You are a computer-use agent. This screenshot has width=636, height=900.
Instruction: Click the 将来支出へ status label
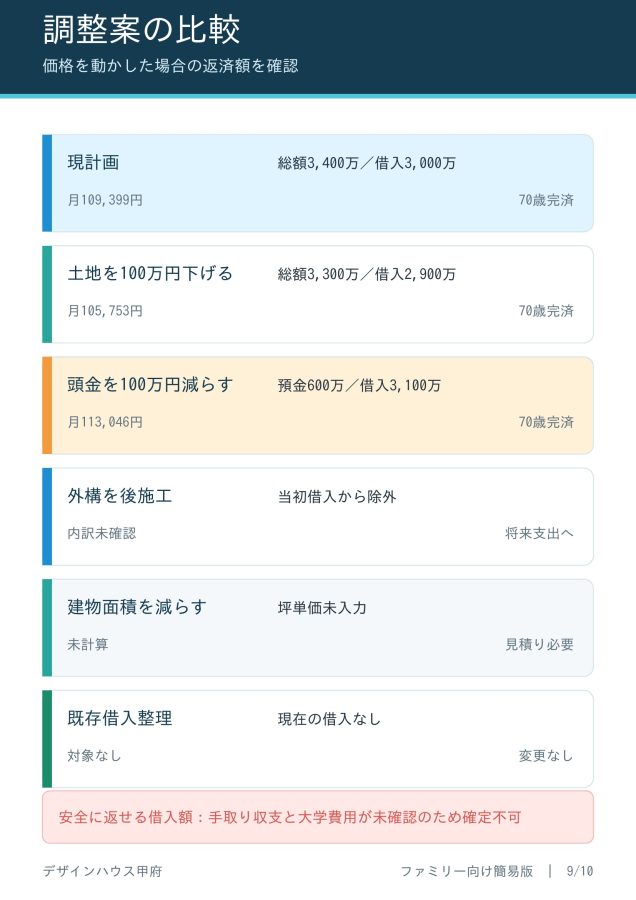[x=540, y=533]
